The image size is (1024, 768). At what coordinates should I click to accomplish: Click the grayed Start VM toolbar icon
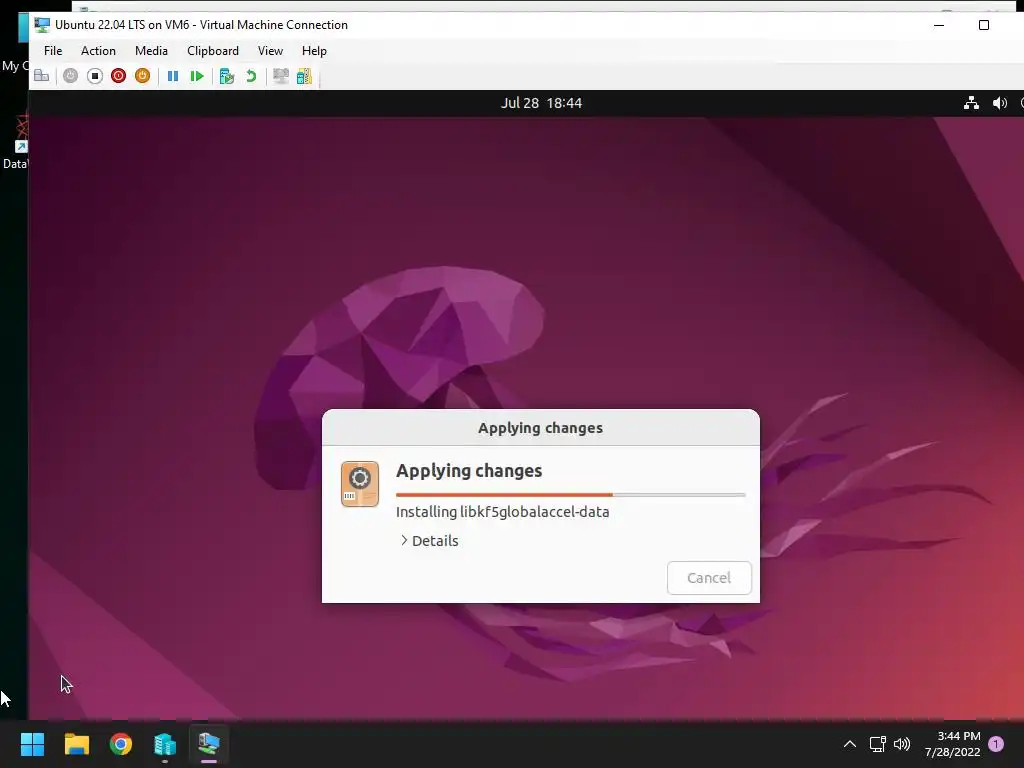pos(71,76)
